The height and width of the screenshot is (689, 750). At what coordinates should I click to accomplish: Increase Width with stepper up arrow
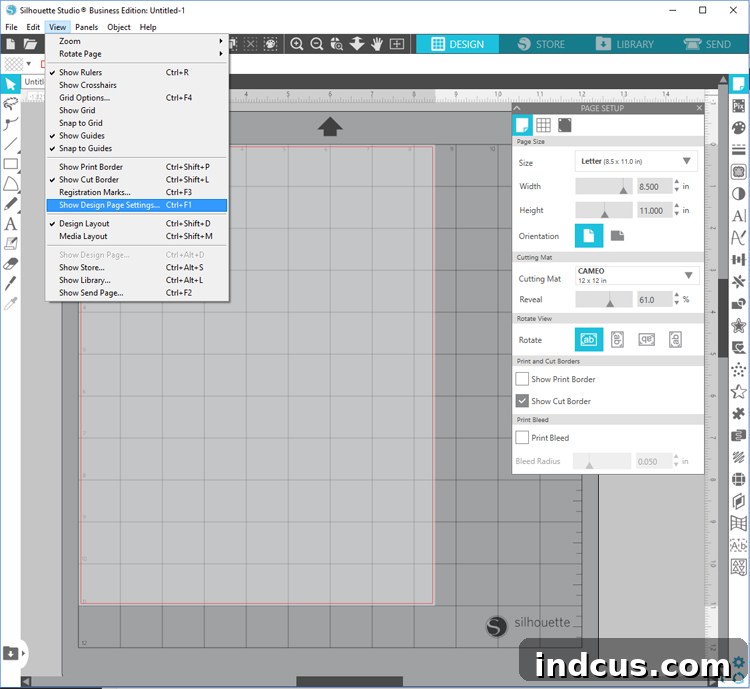676,182
